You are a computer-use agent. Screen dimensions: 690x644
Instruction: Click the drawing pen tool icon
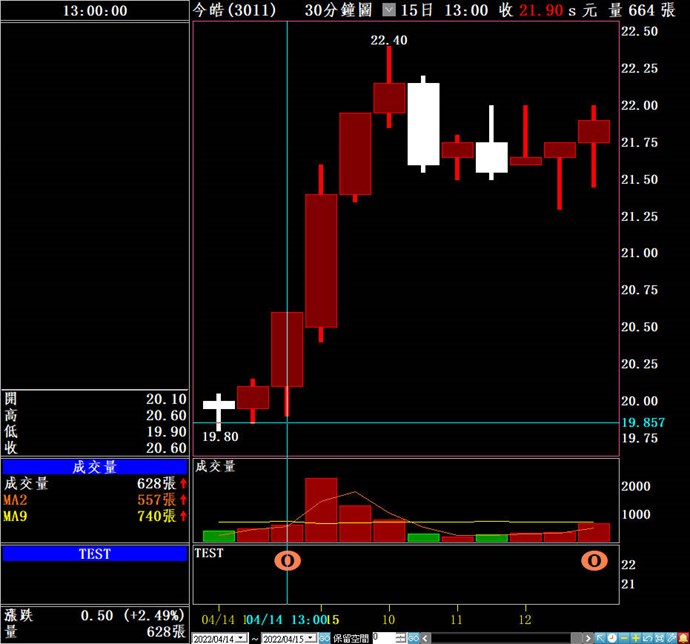670,638
